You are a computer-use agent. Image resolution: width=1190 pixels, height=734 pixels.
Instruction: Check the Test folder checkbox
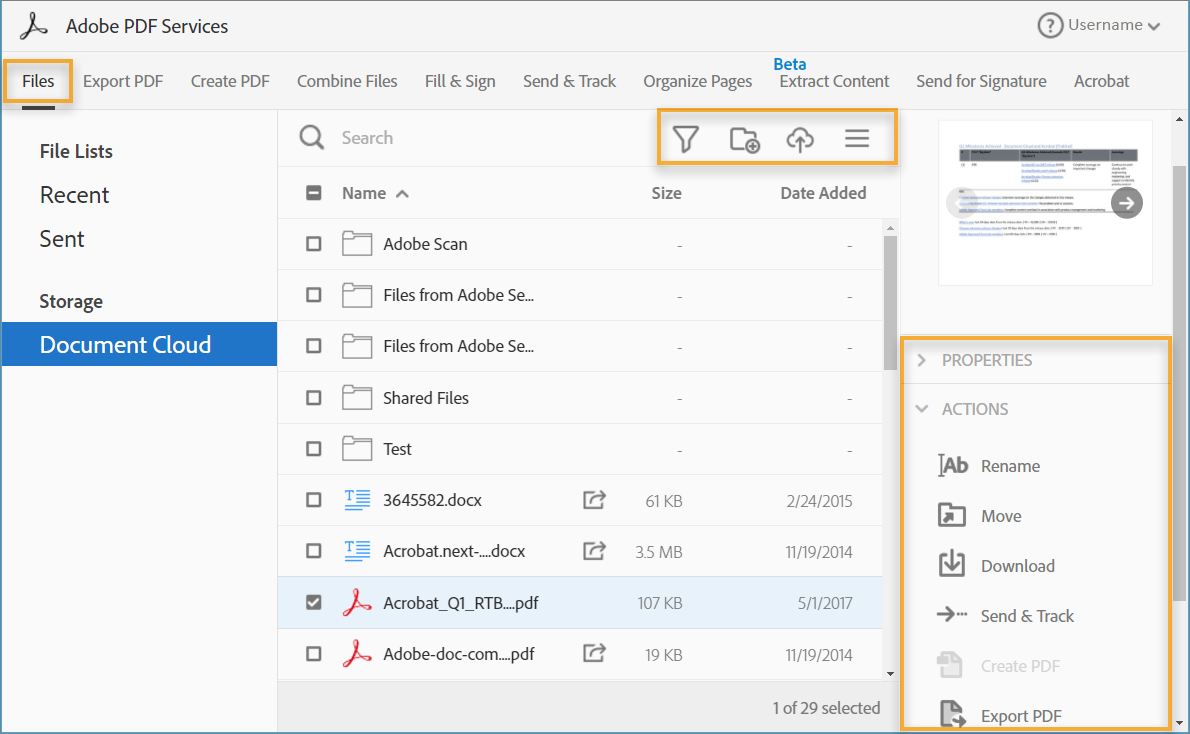click(313, 449)
